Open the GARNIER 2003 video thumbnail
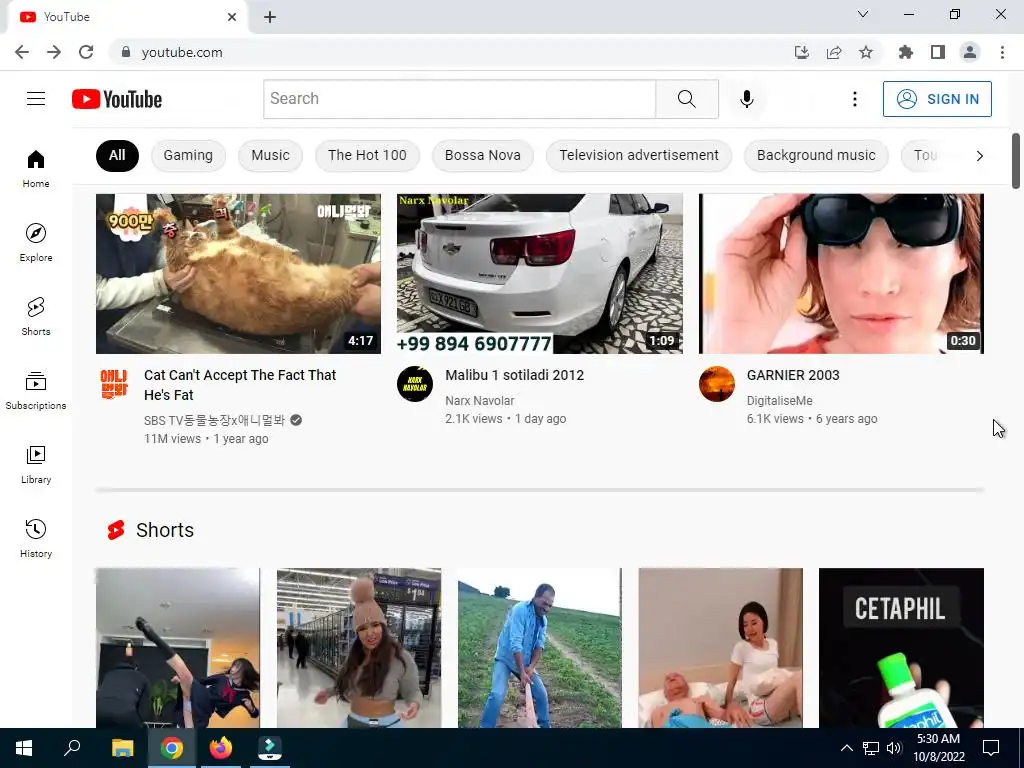1024x768 pixels. [x=841, y=274]
